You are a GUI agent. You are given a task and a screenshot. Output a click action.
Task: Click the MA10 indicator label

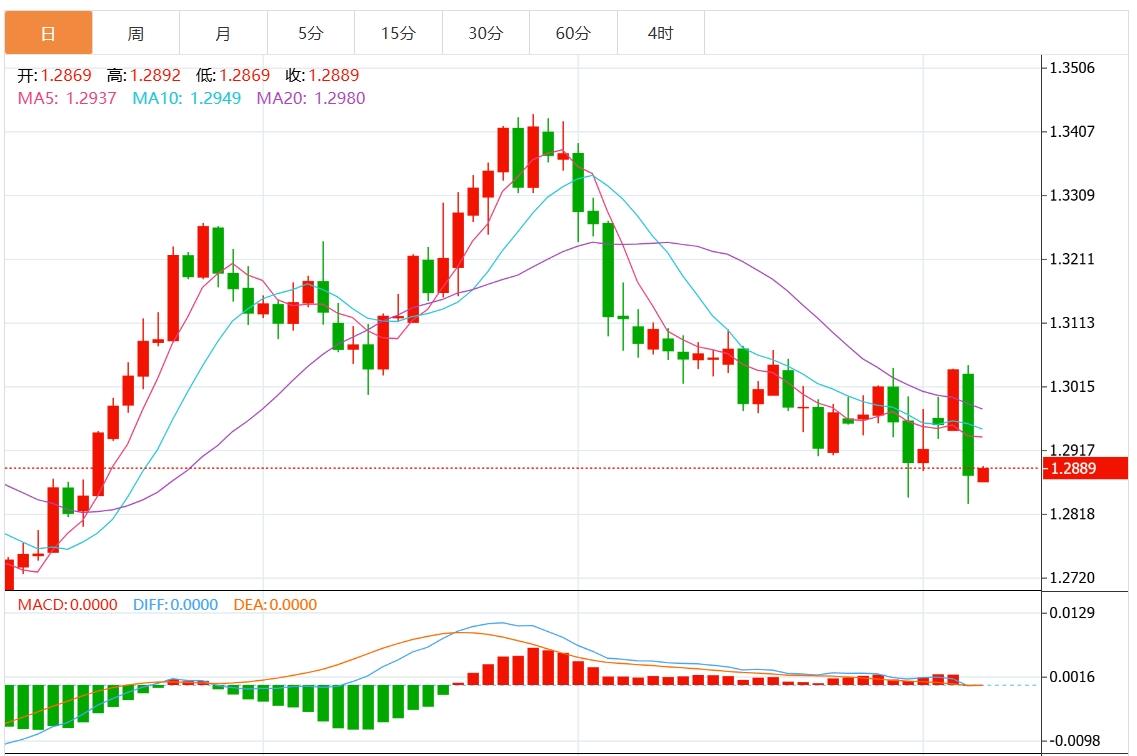[187, 98]
